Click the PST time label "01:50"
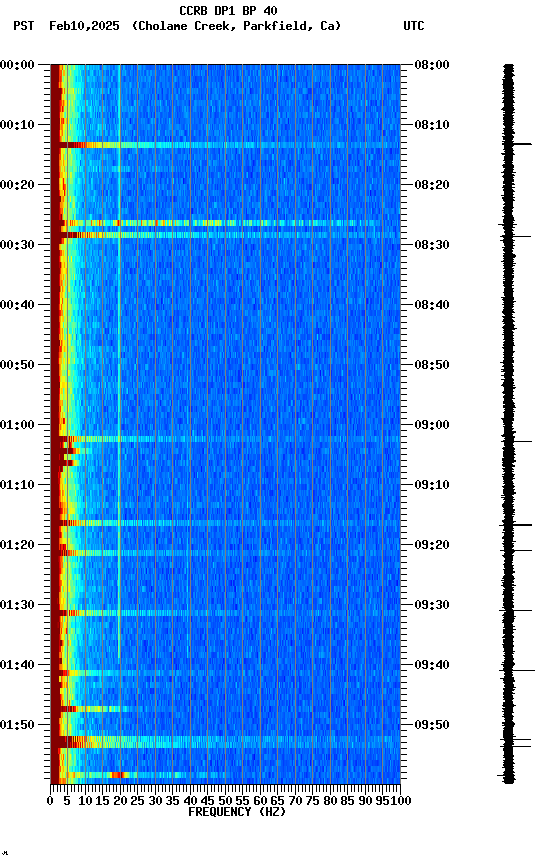The image size is (552, 864). pos(17,725)
